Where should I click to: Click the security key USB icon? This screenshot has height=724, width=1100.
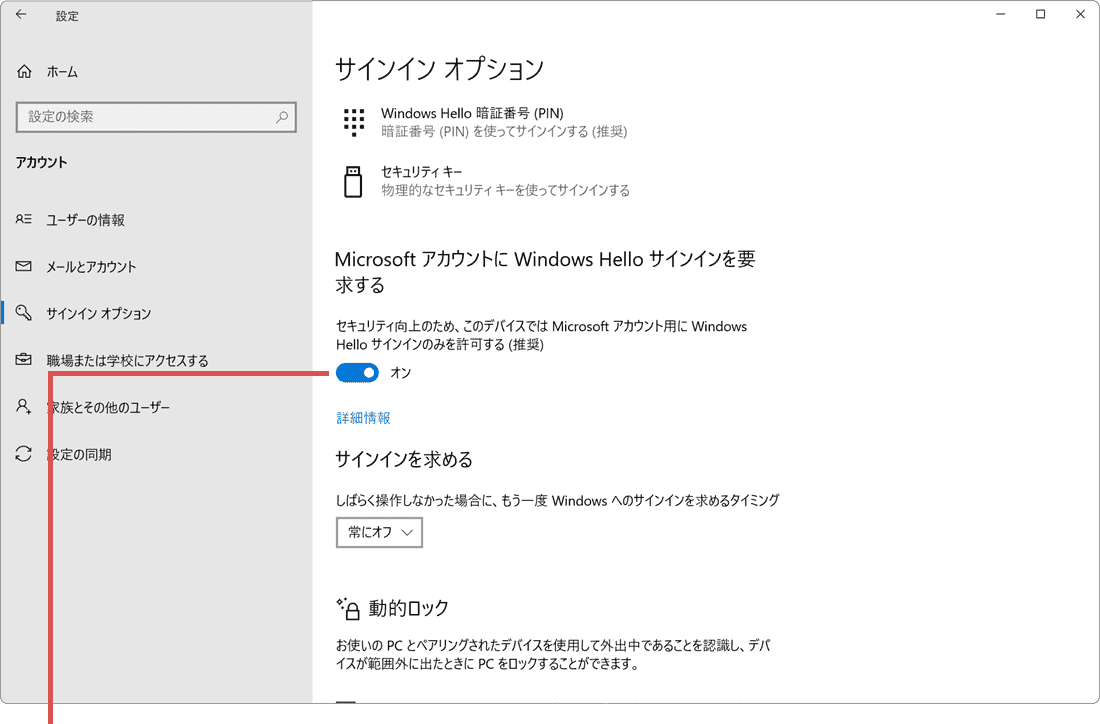353,181
